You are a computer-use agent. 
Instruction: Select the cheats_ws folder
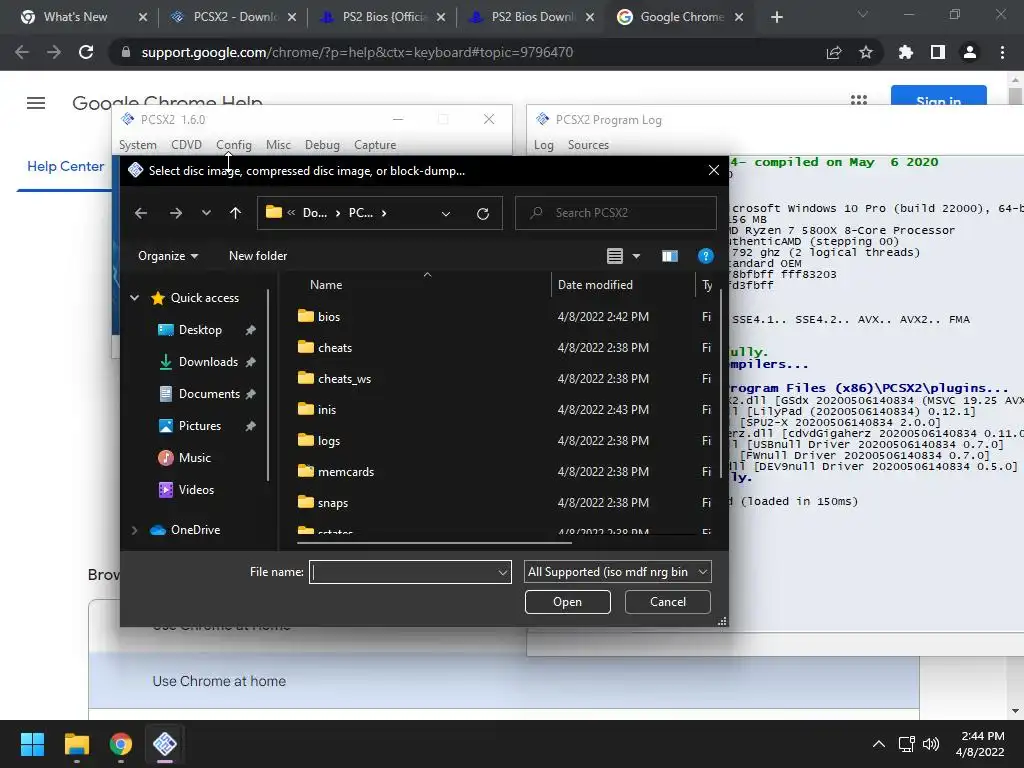[344, 379]
